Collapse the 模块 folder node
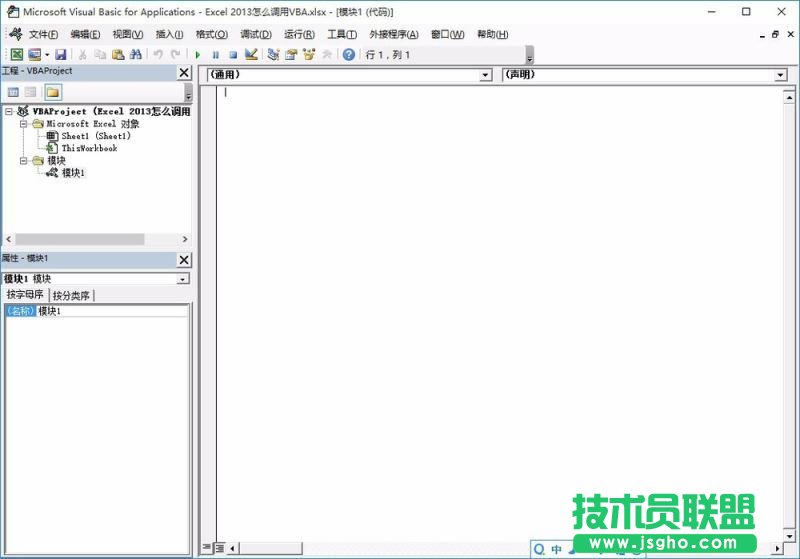Screen dimensions: 800x559 [x=23, y=161]
